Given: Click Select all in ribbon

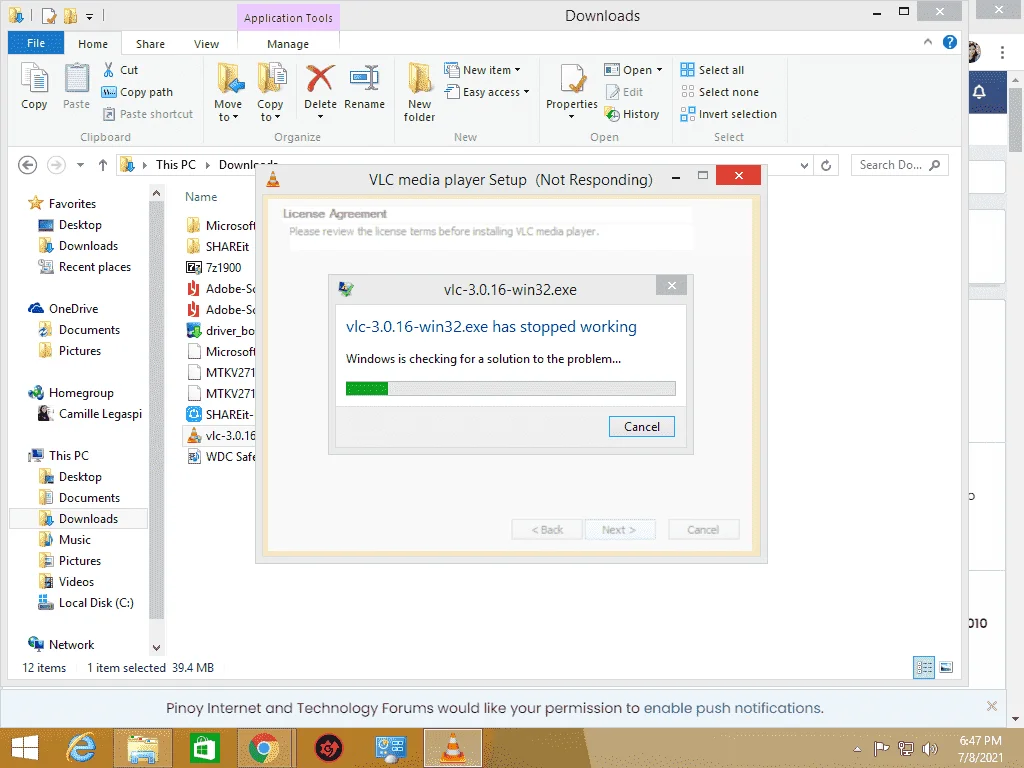Looking at the screenshot, I should (x=712, y=70).
